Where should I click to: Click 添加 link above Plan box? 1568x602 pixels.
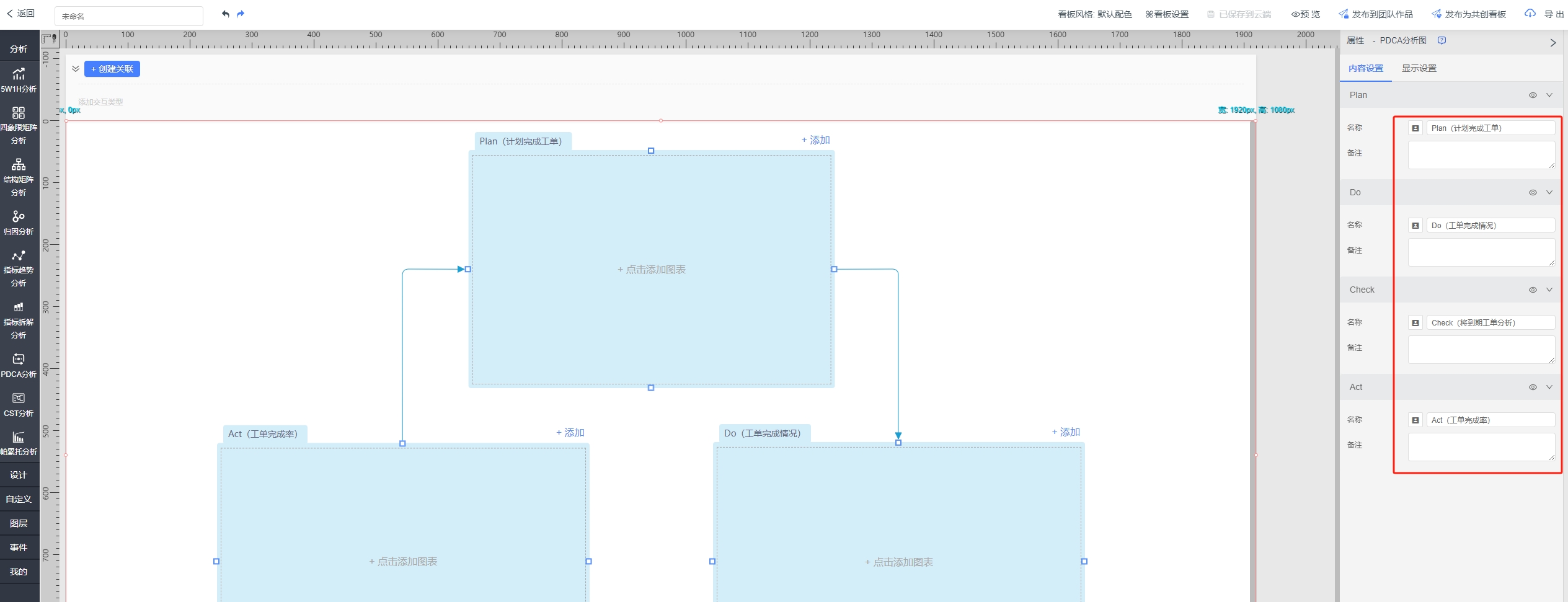[x=815, y=140]
